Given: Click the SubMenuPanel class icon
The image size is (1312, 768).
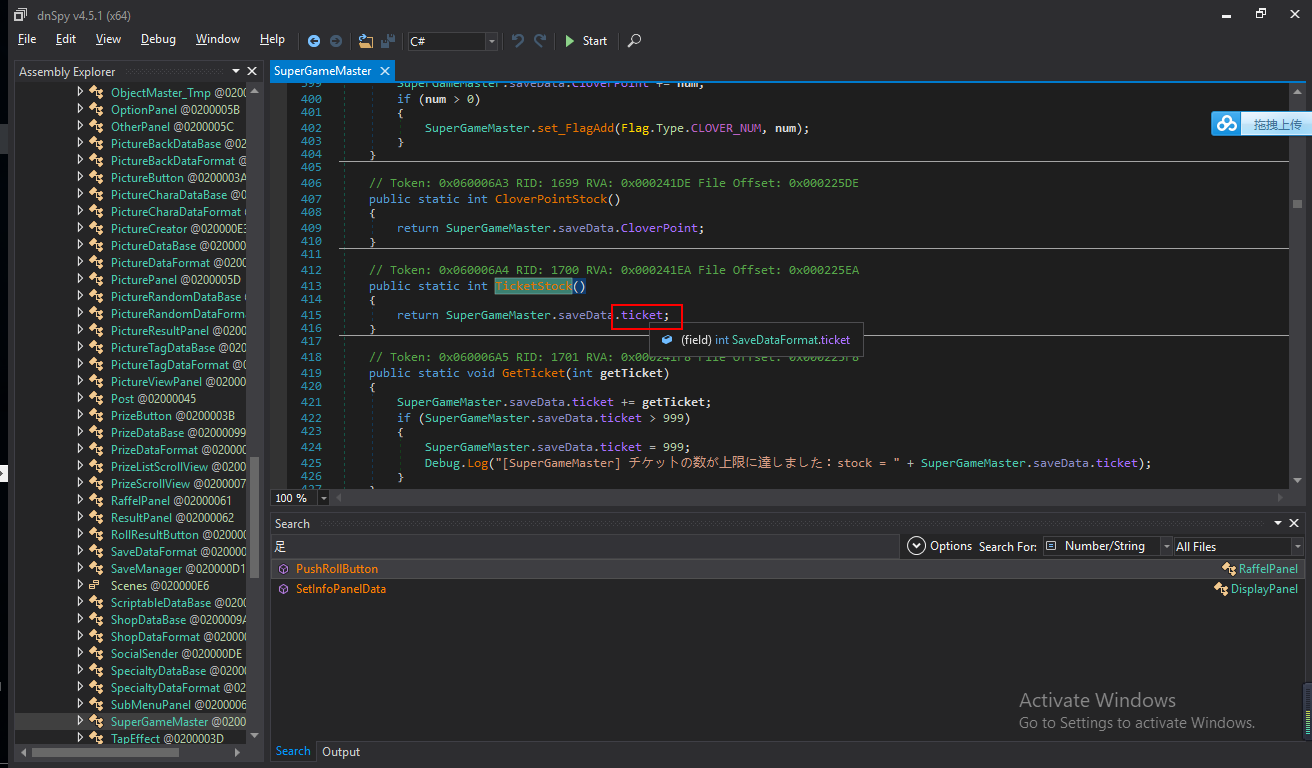Looking at the screenshot, I should pos(97,704).
